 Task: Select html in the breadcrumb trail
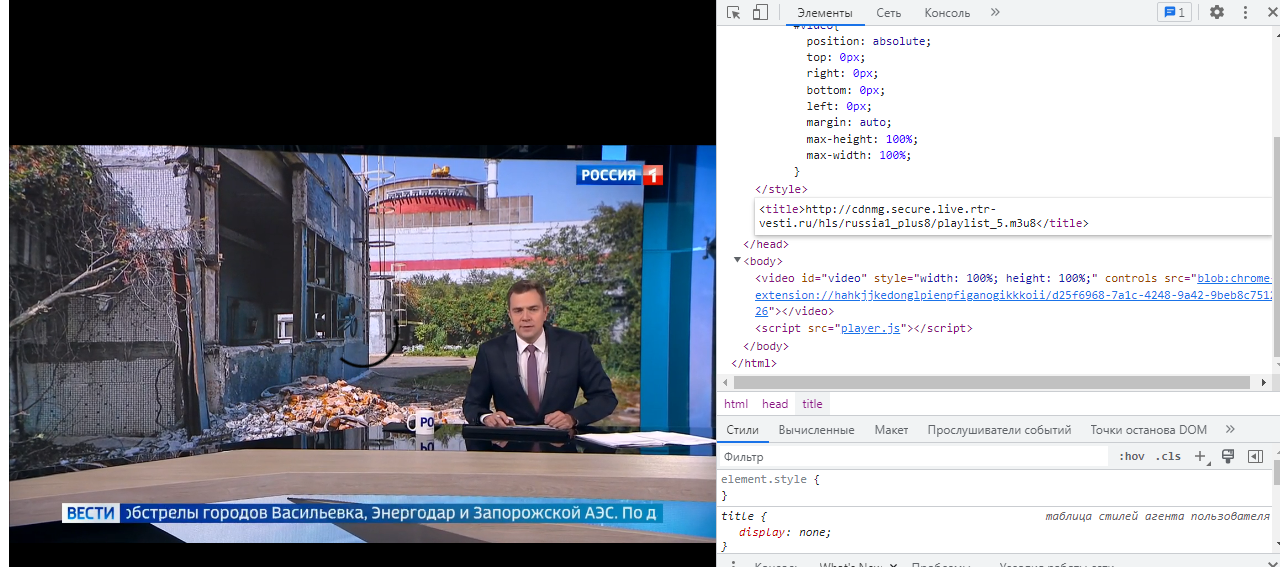736,404
